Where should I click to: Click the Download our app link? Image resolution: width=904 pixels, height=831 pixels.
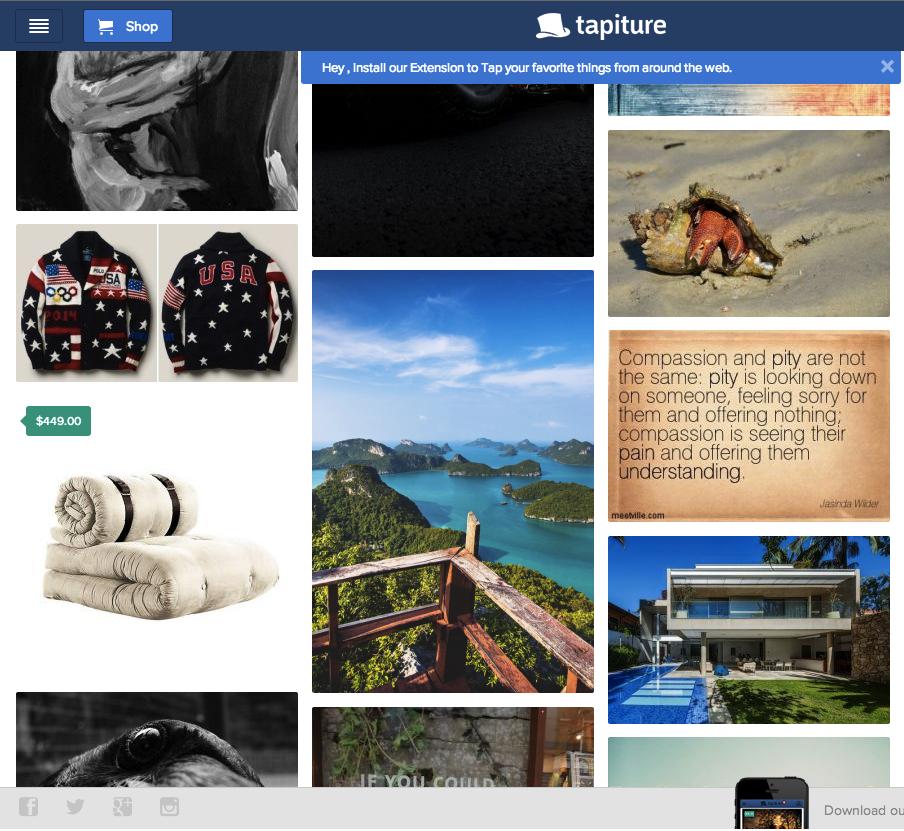click(x=863, y=810)
